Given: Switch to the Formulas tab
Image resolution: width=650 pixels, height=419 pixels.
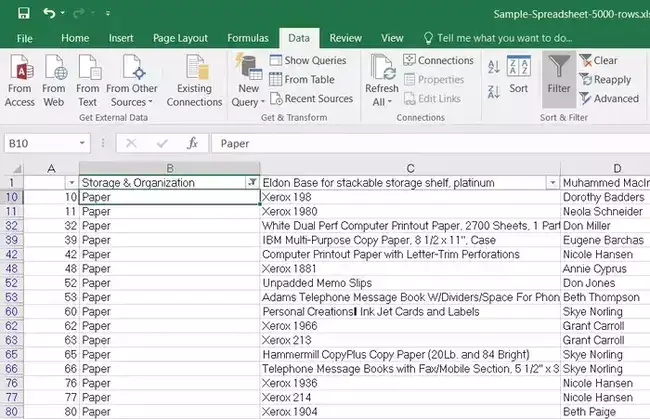Looking at the screenshot, I should click(248, 38).
